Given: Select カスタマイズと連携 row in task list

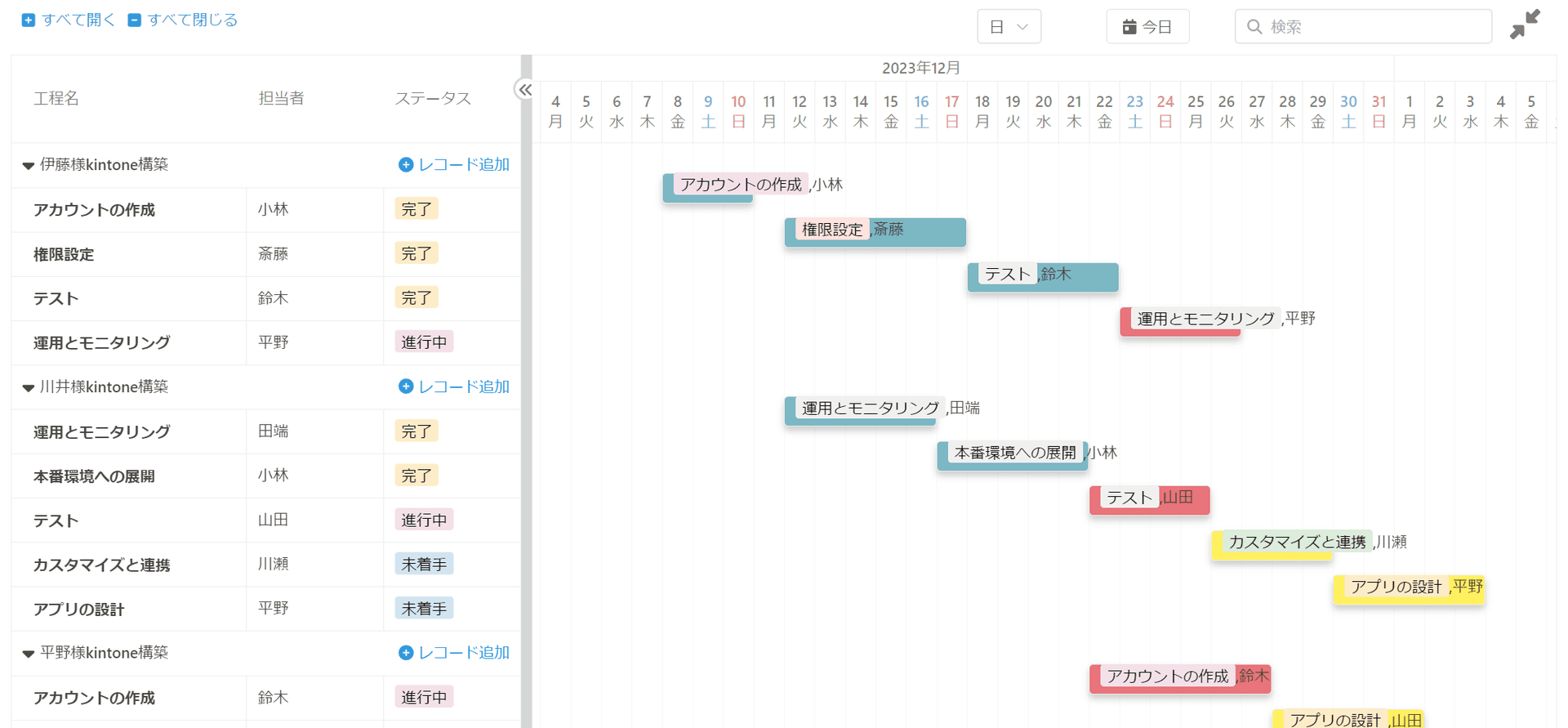Looking at the screenshot, I should (266, 565).
